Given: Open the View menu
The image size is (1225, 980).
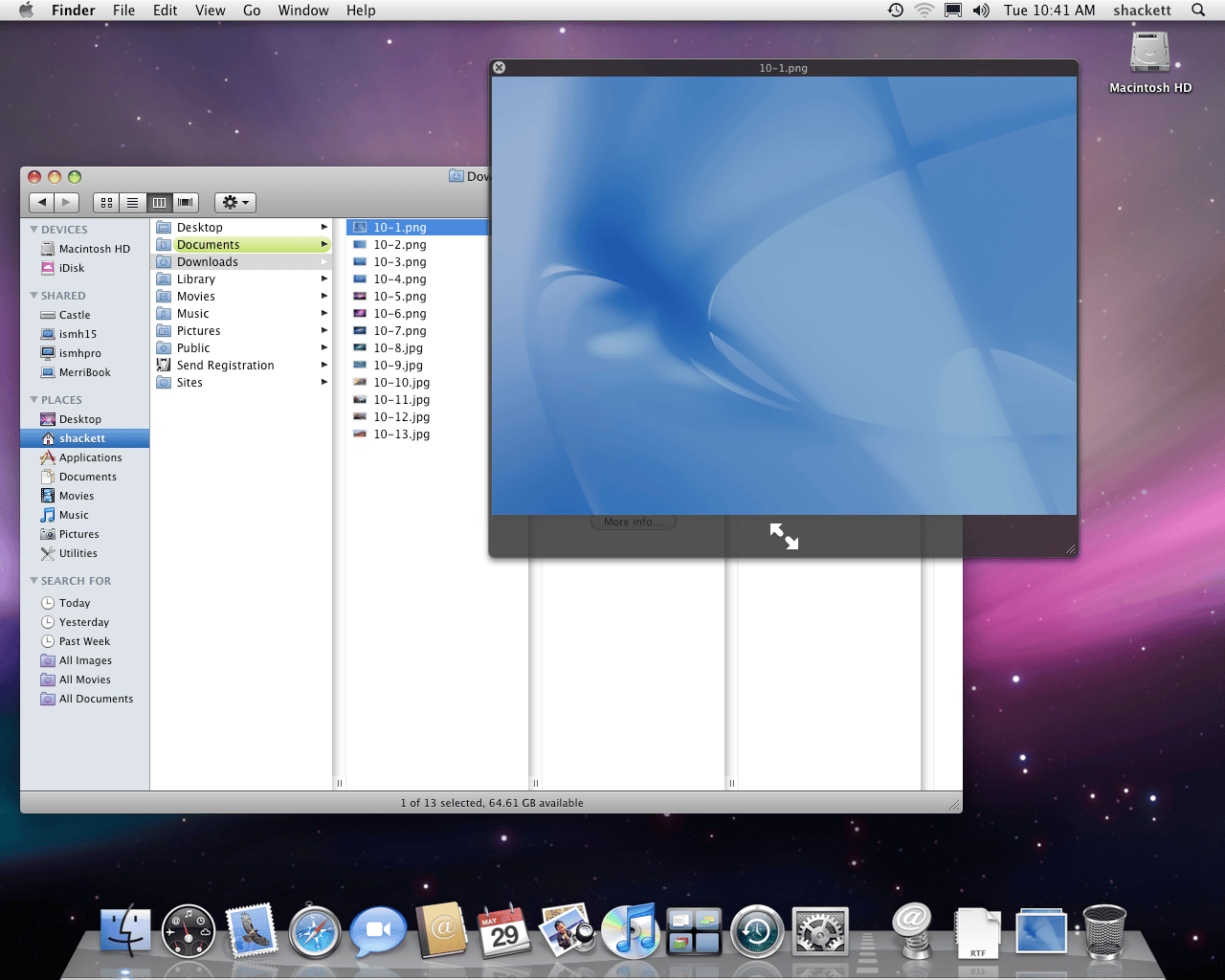Looking at the screenshot, I should 211,11.
